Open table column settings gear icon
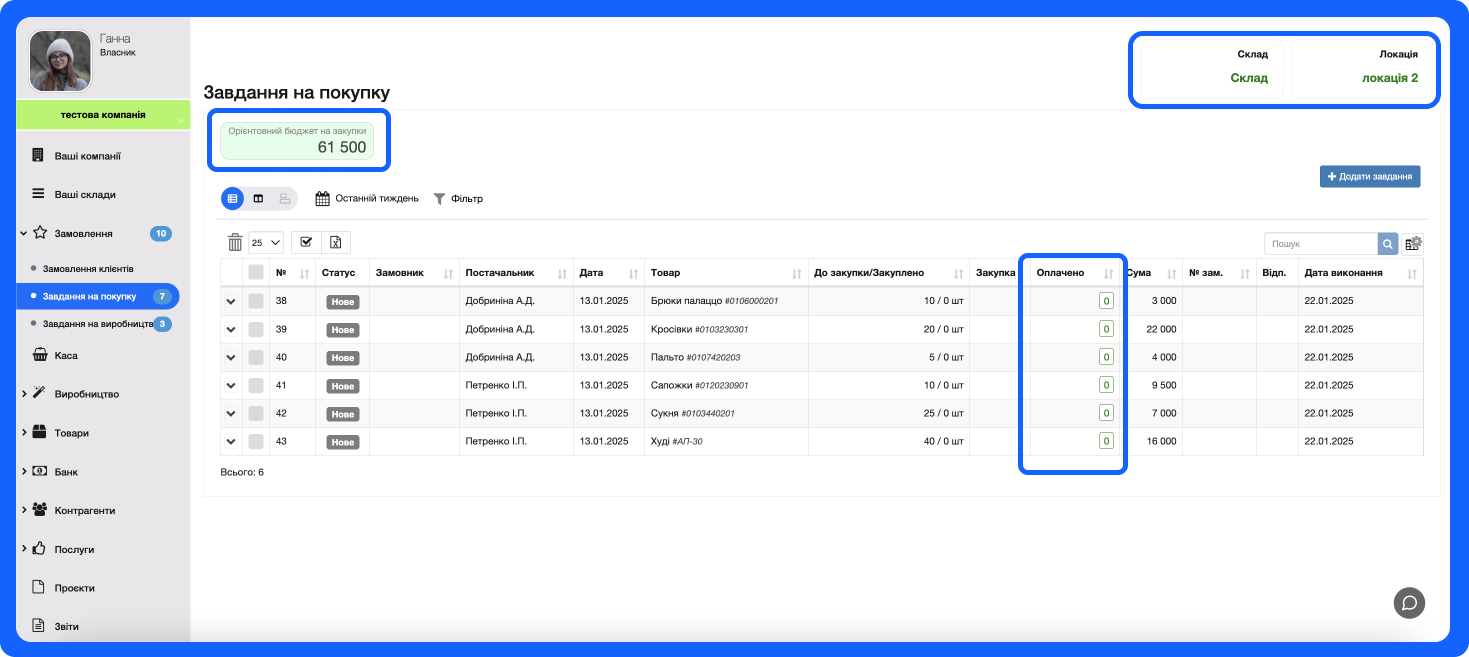This screenshot has height=657, width=1469. click(x=1413, y=244)
